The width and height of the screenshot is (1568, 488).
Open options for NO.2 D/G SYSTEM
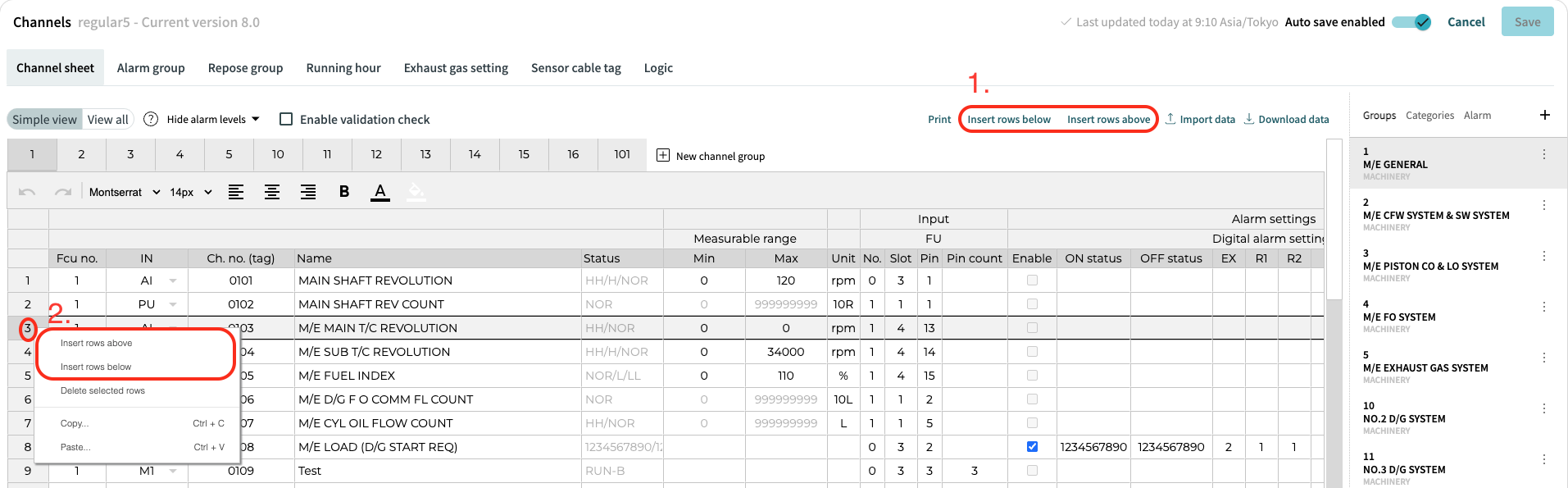(1544, 408)
